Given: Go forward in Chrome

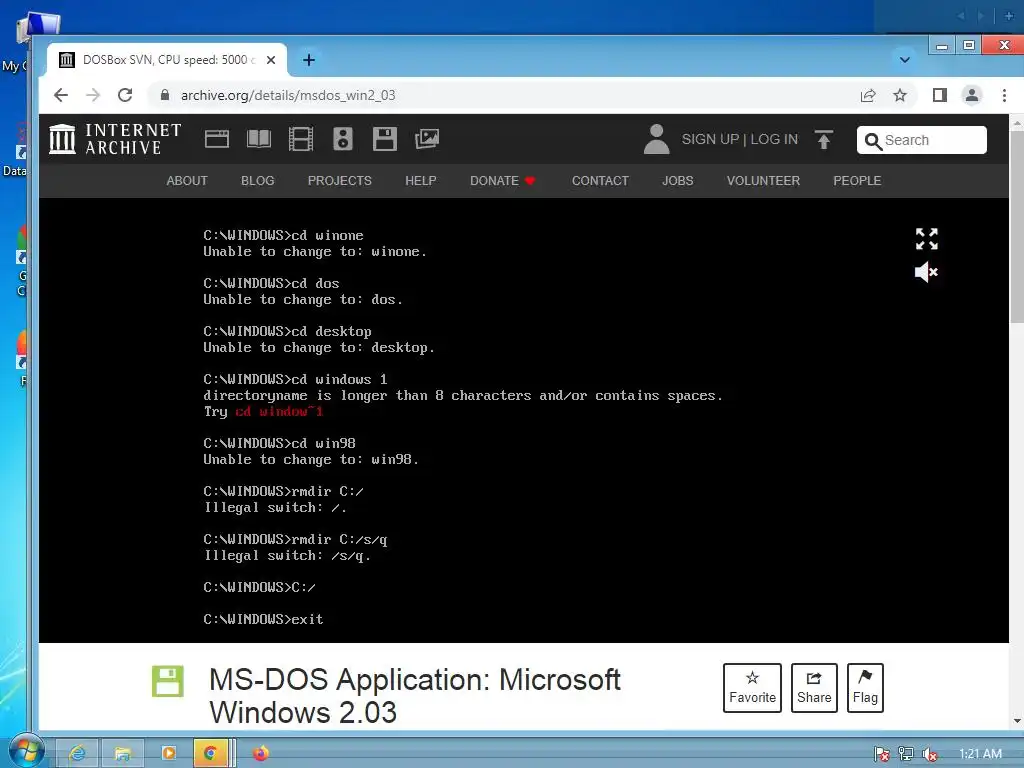Looking at the screenshot, I should click(93, 95).
